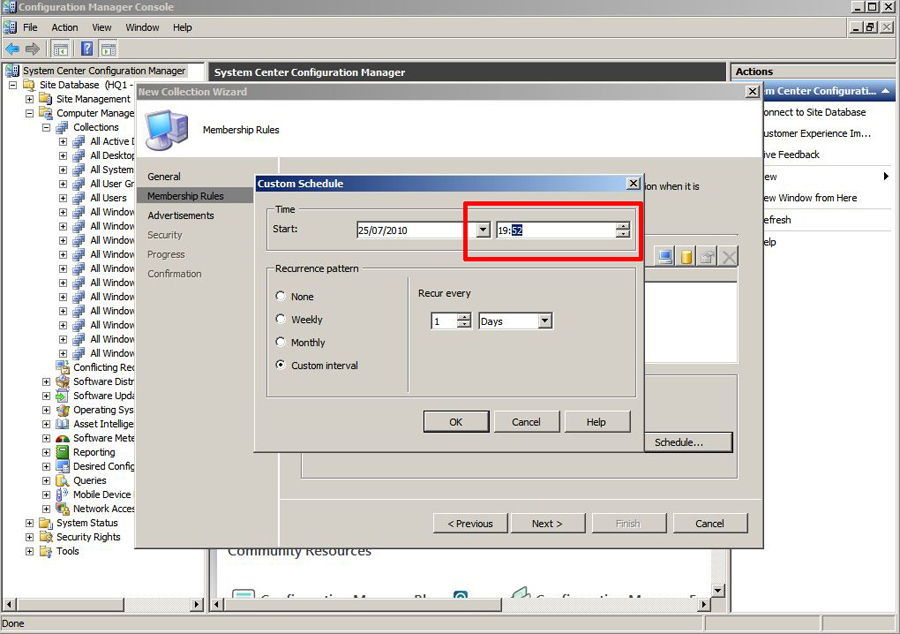Open the Days interval unit dropdown
The height and width of the screenshot is (634, 900).
pos(545,321)
